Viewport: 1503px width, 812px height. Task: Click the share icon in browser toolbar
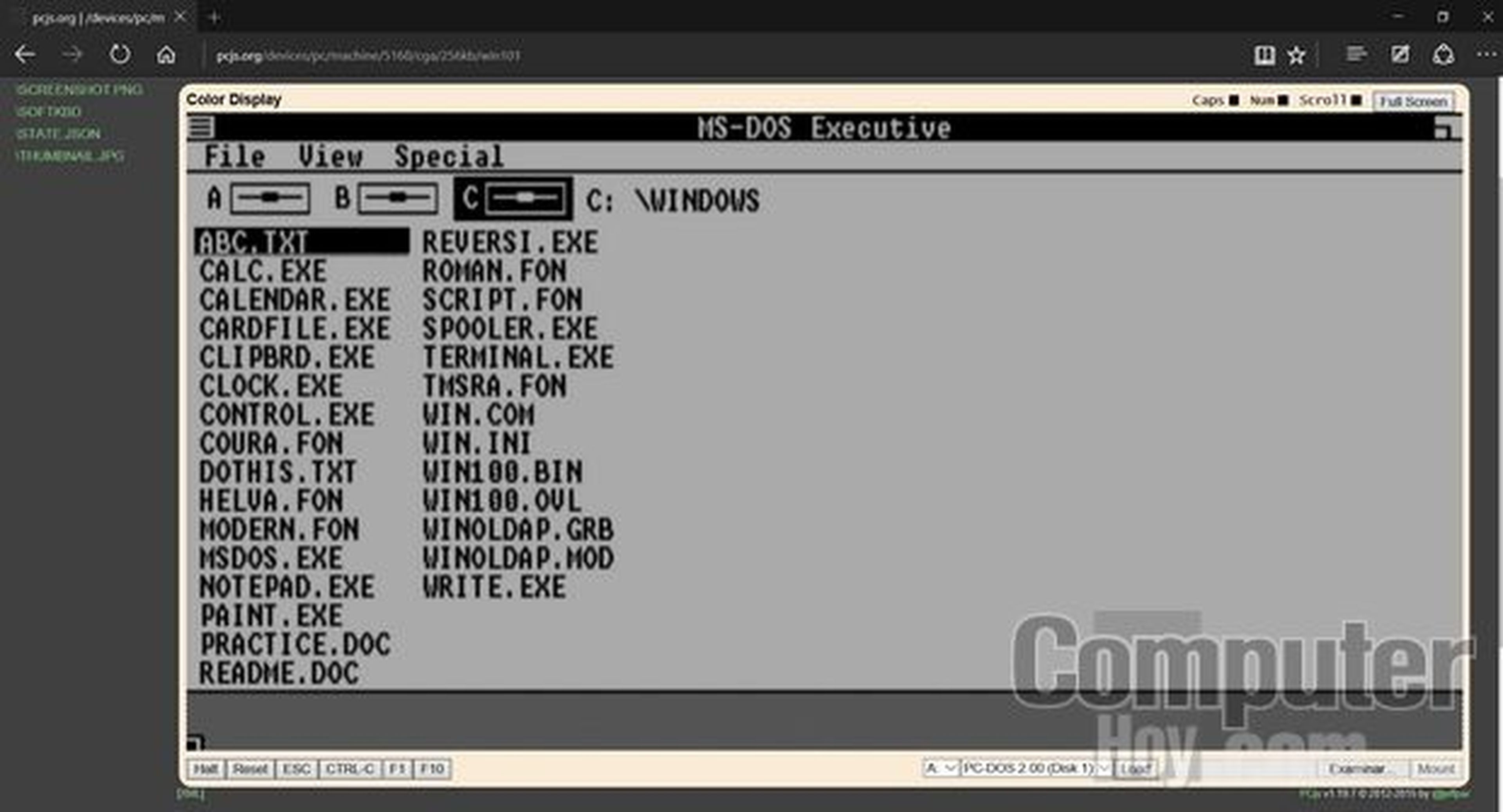pyautogui.click(x=1443, y=55)
